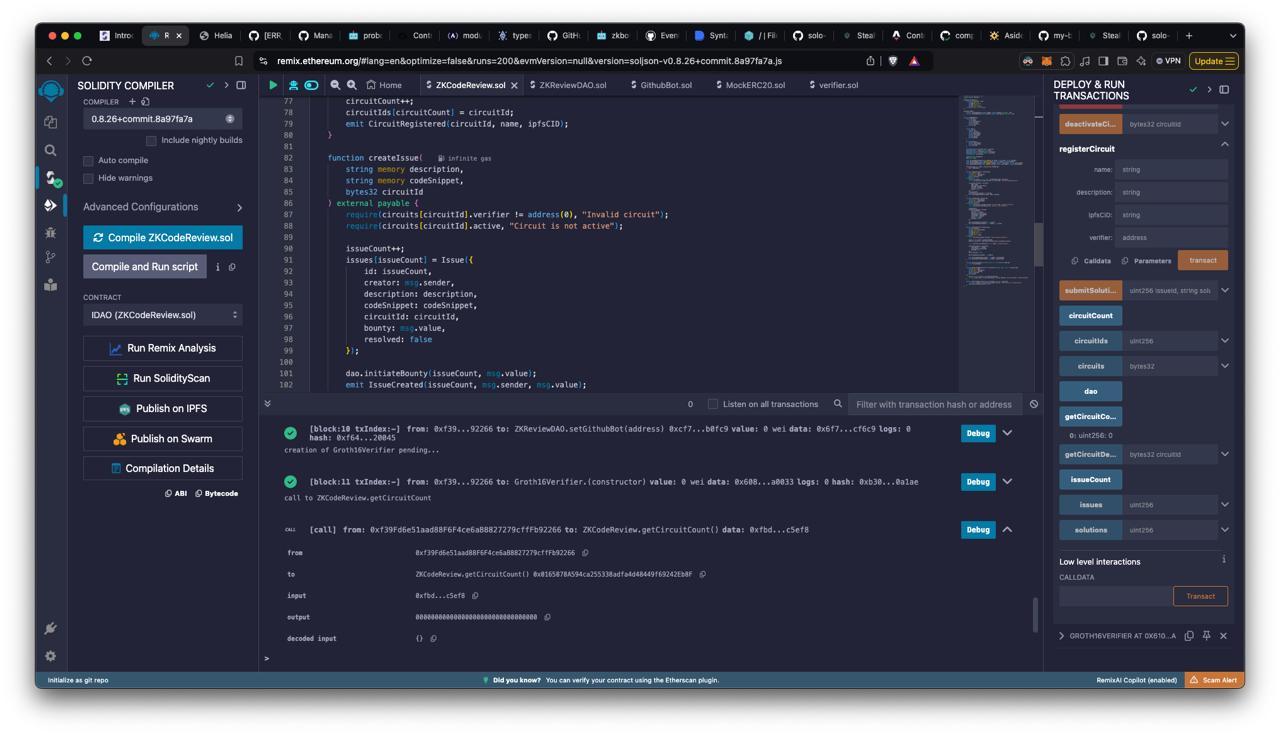Toggle Listen on all transactions checkbox
Image resolution: width=1280 pixels, height=735 pixels.
[x=713, y=404]
